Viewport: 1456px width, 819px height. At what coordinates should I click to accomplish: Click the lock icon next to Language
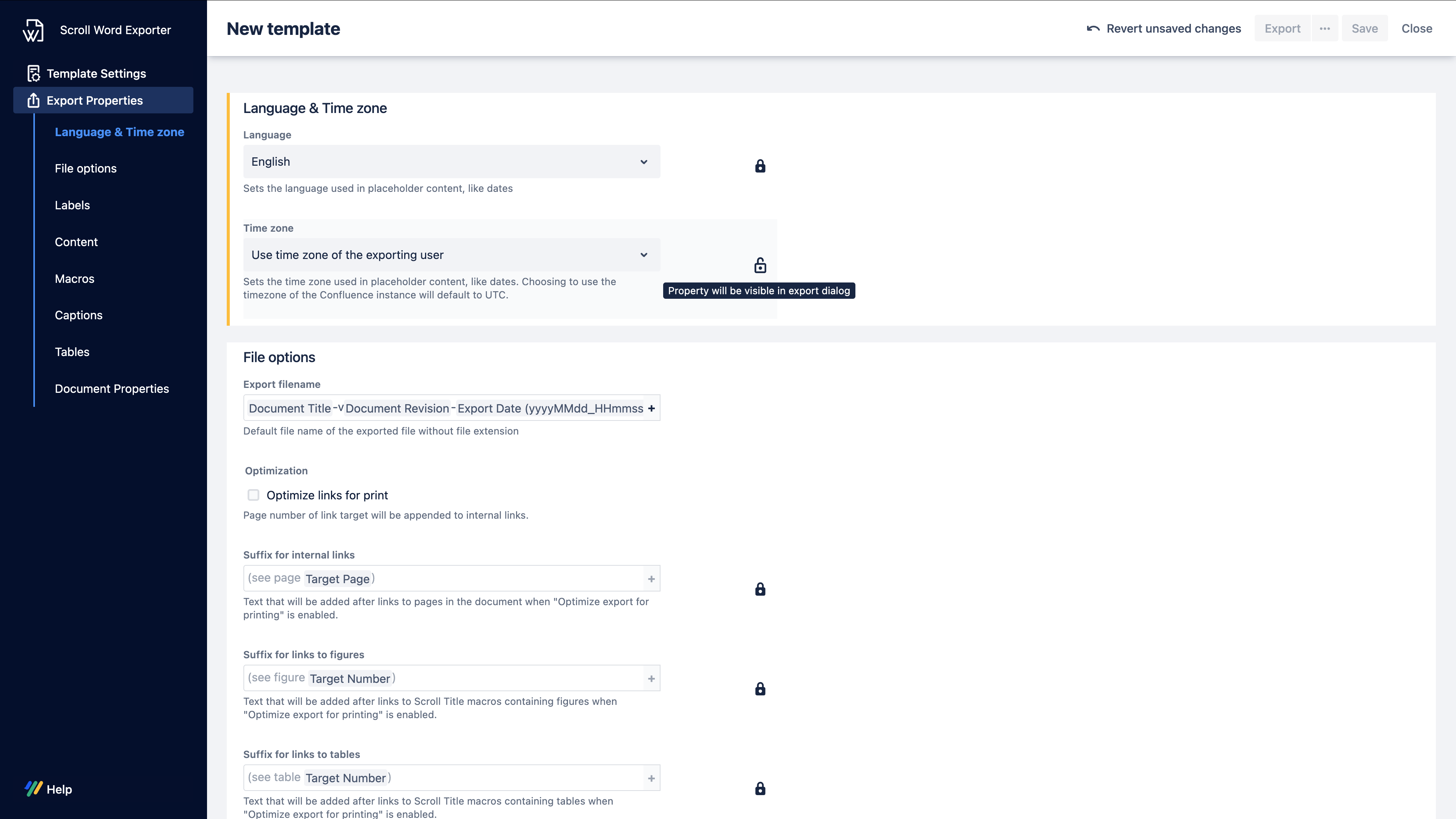tap(760, 166)
